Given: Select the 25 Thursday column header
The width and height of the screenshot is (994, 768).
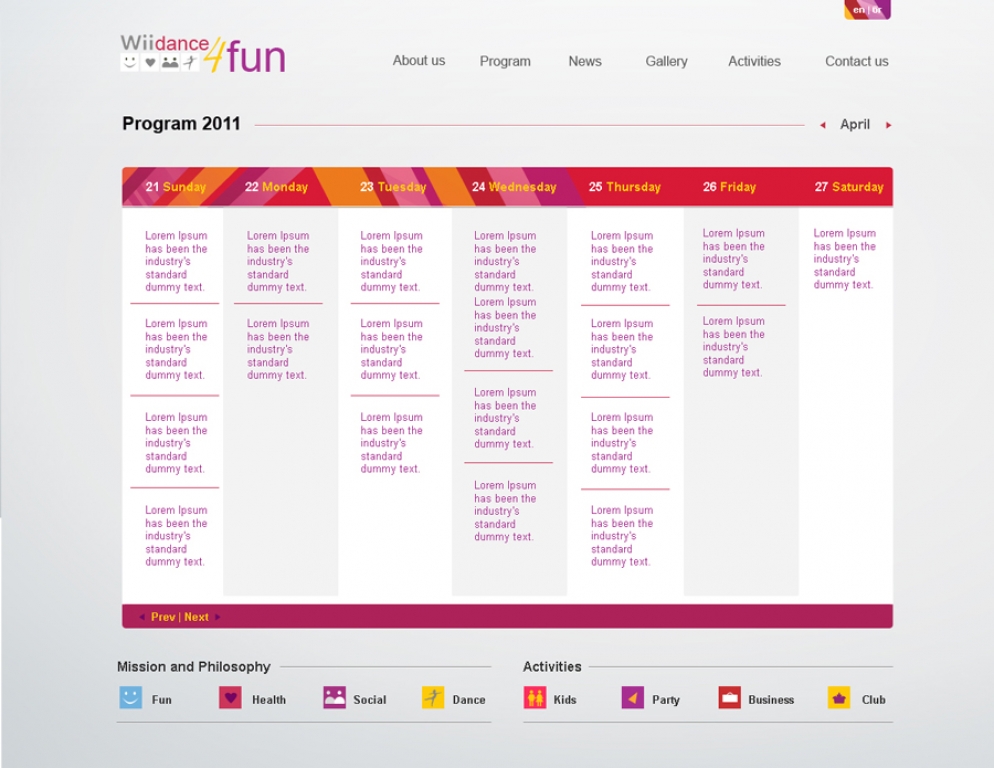Looking at the screenshot, I should (x=624, y=187).
